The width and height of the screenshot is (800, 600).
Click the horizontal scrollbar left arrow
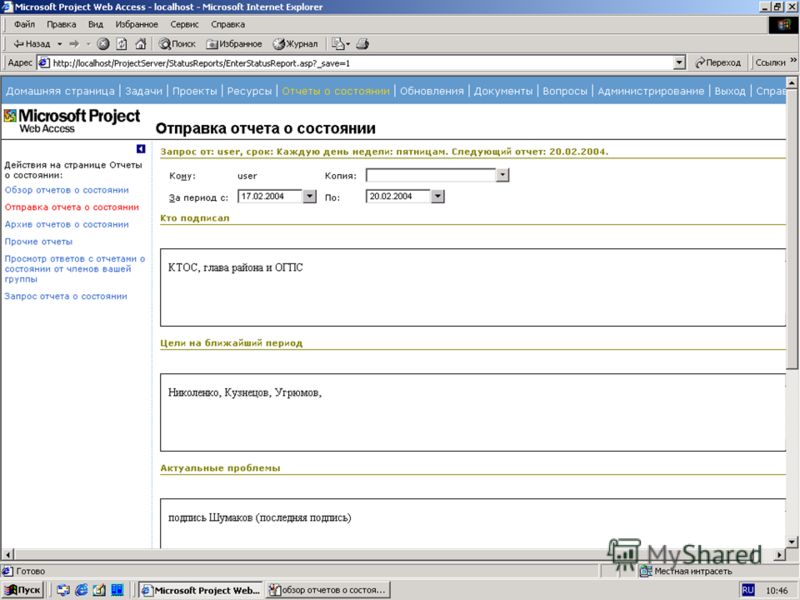tap(8, 554)
